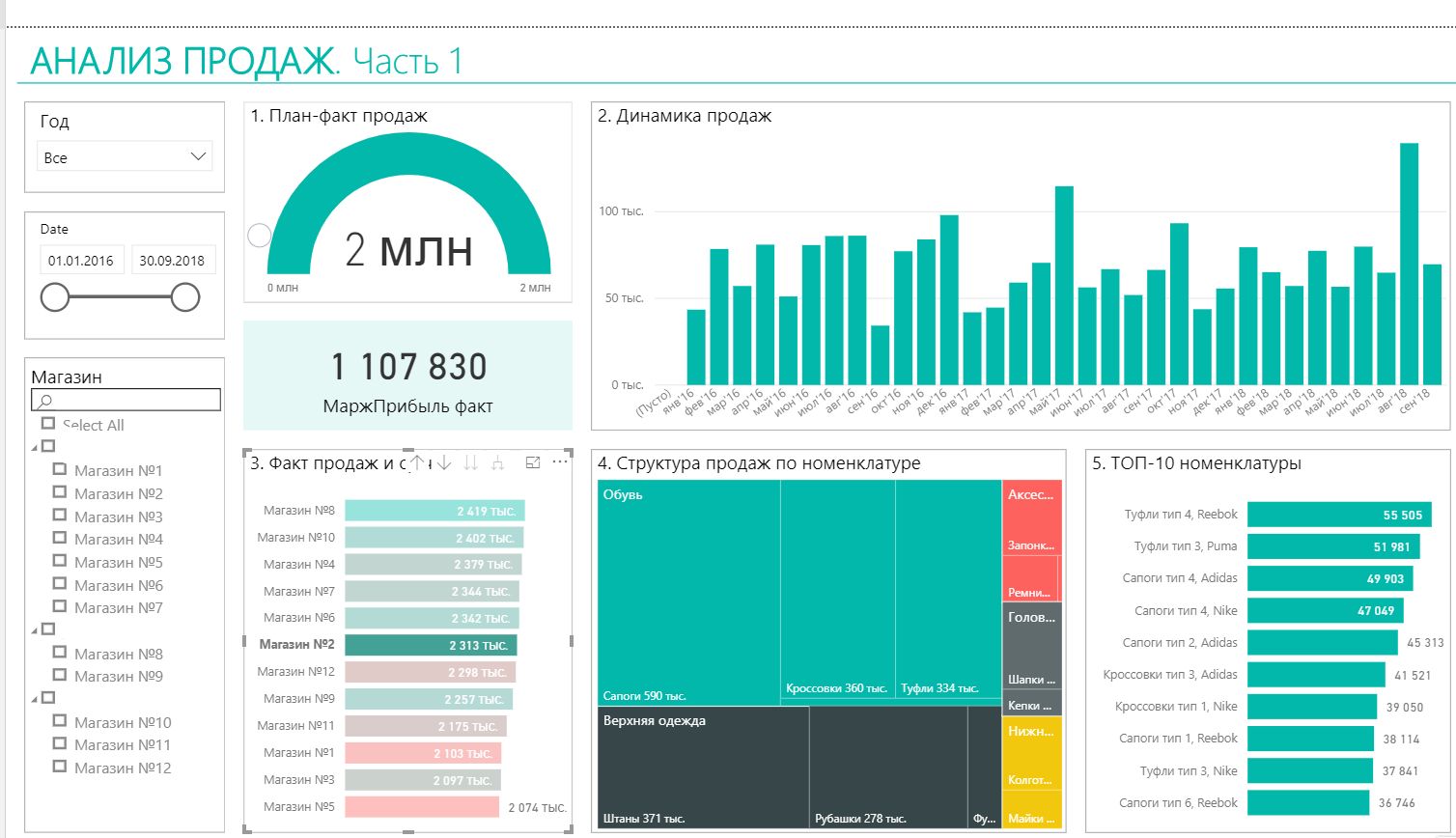This screenshot has width=1456, height=838.
Task: Check Магазин №1 in slicer
Action: coord(60,469)
